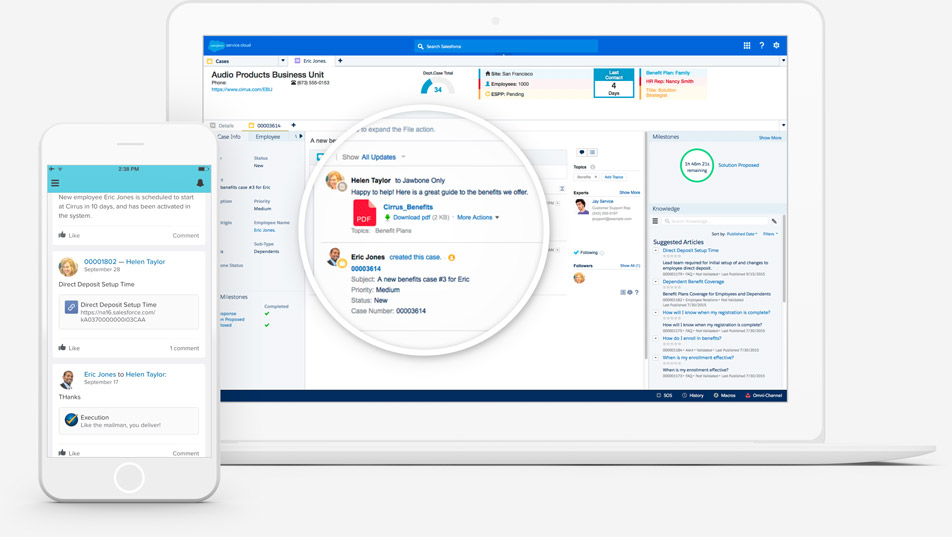The width and height of the screenshot is (952, 537).
Task: Open the Show All Updates filter dropdown
Action: [x=373, y=157]
